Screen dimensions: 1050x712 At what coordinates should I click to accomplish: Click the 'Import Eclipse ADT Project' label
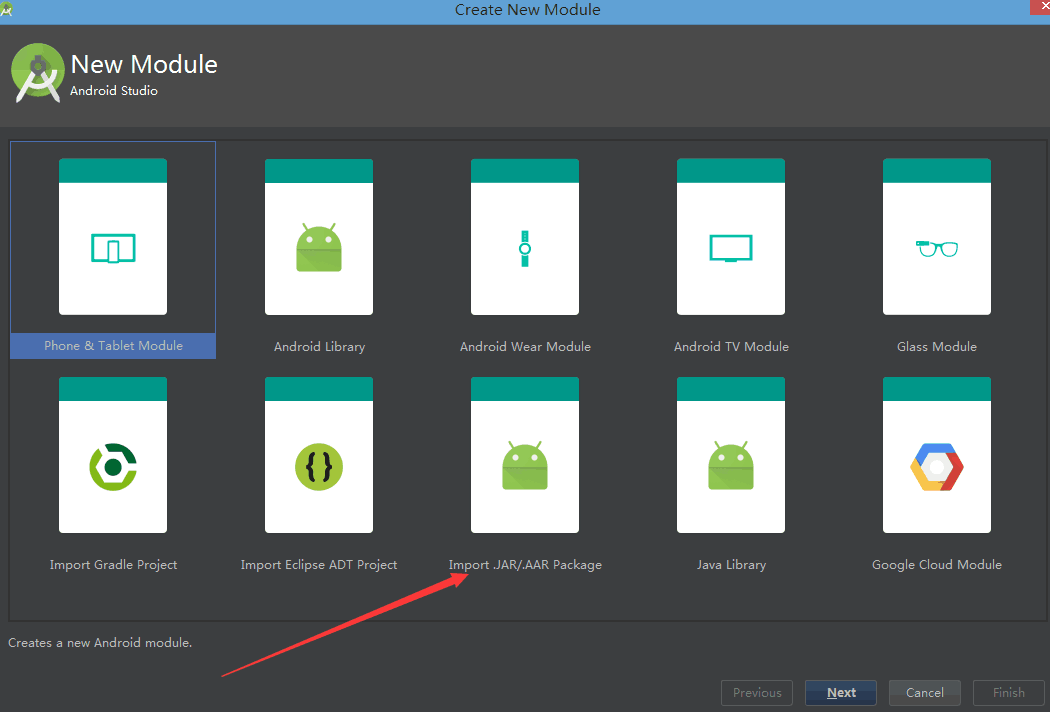click(x=319, y=565)
